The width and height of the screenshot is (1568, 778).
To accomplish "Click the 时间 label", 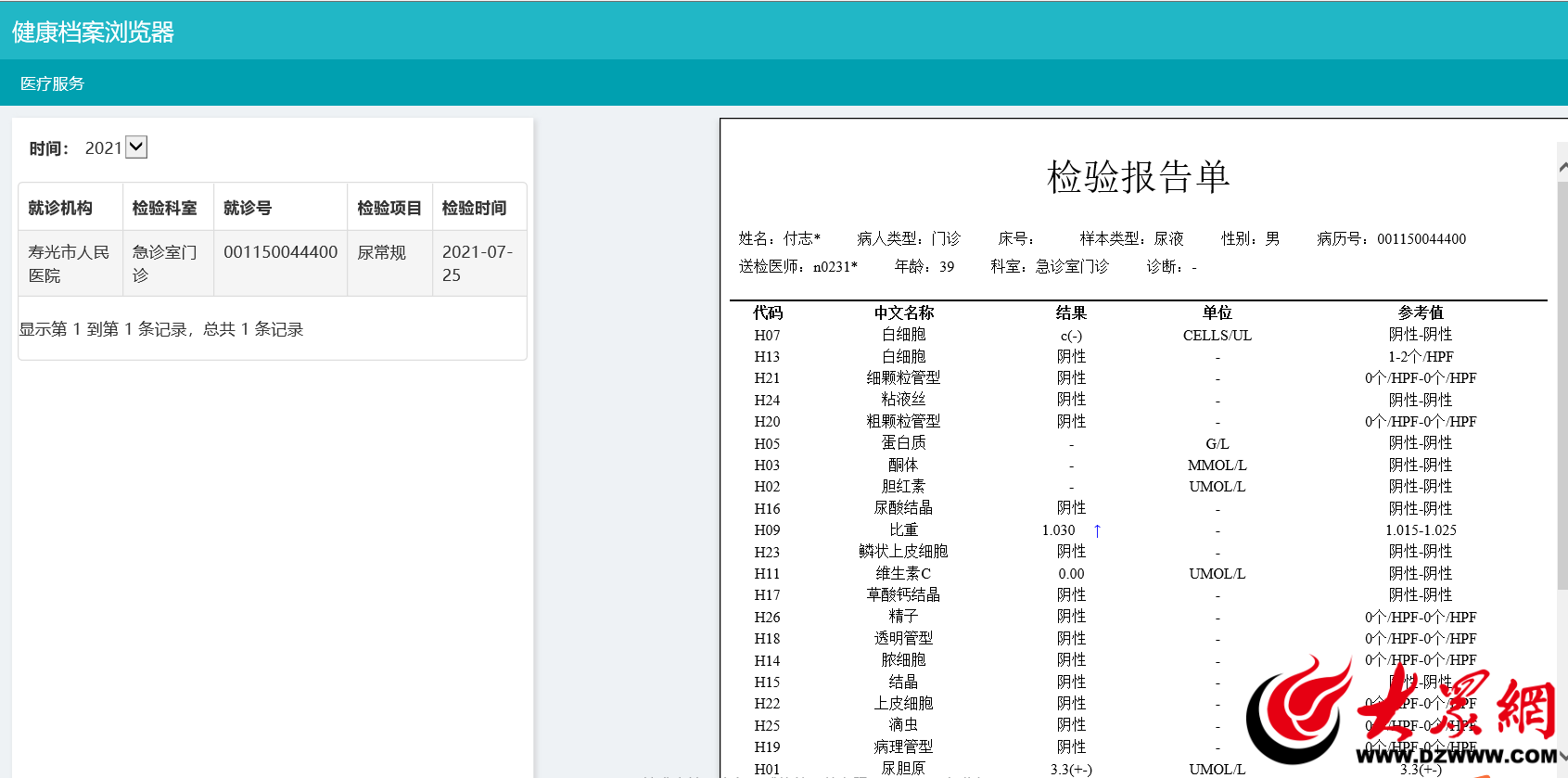I will click(x=49, y=148).
